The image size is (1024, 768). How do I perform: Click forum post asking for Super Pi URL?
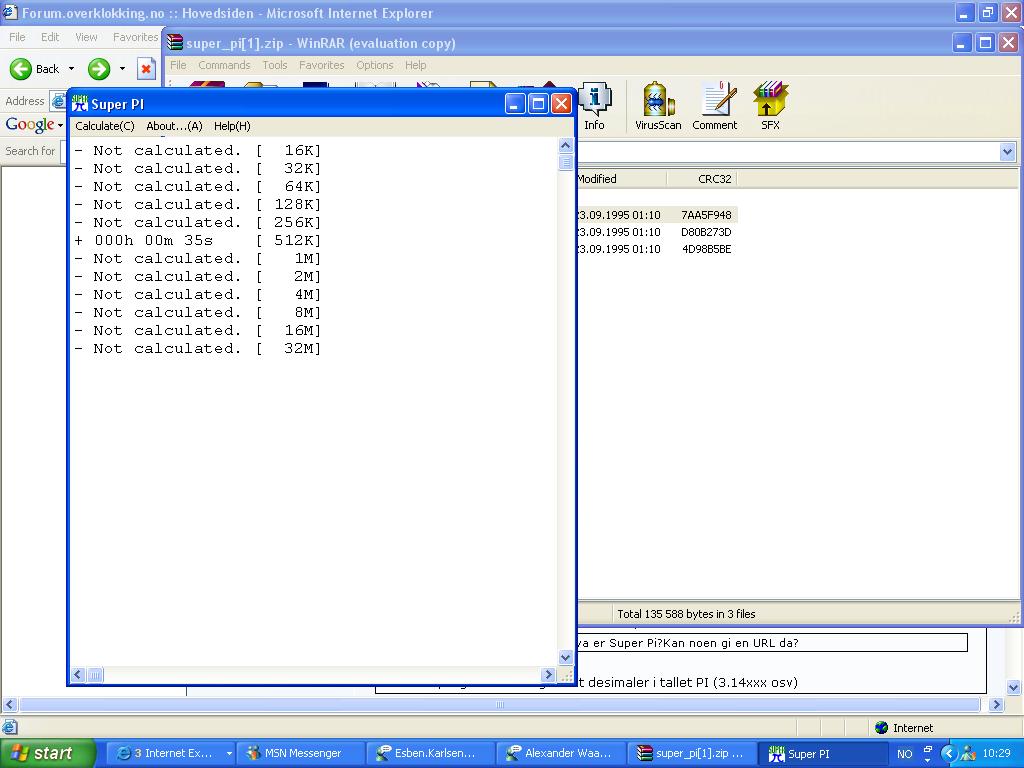[688, 643]
